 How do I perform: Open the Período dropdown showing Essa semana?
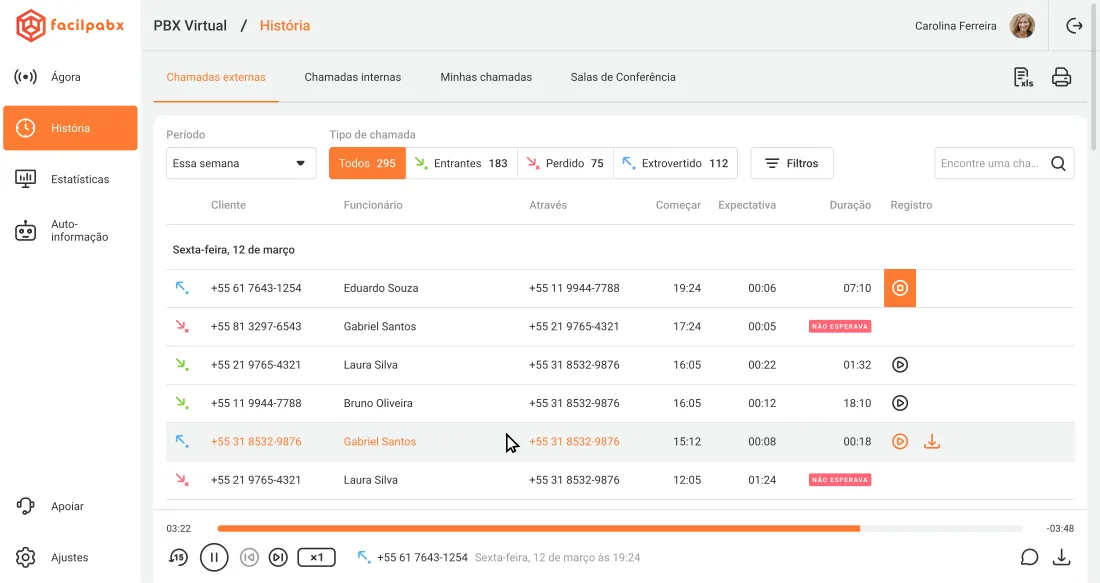(x=241, y=163)
